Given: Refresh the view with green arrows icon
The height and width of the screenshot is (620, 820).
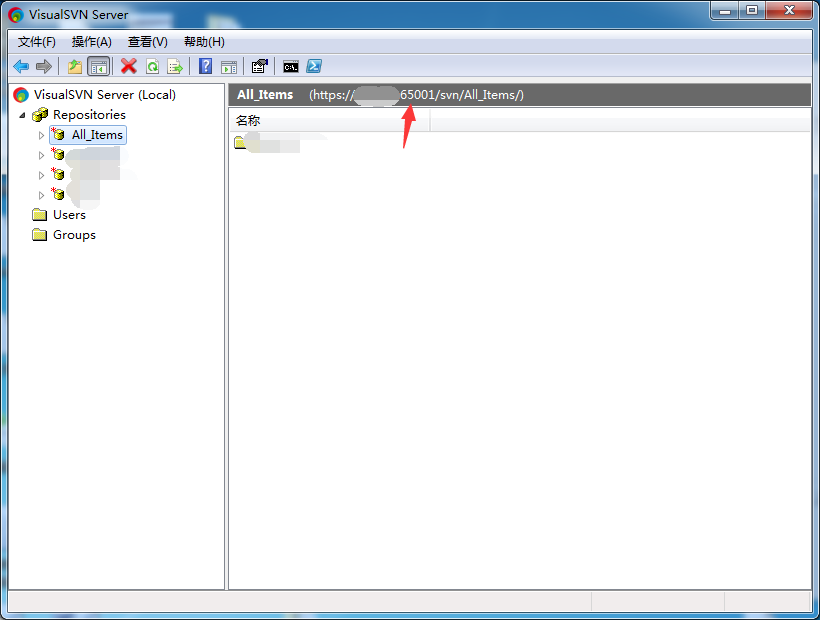Looking at the screenshot, I should click(152, 66).
